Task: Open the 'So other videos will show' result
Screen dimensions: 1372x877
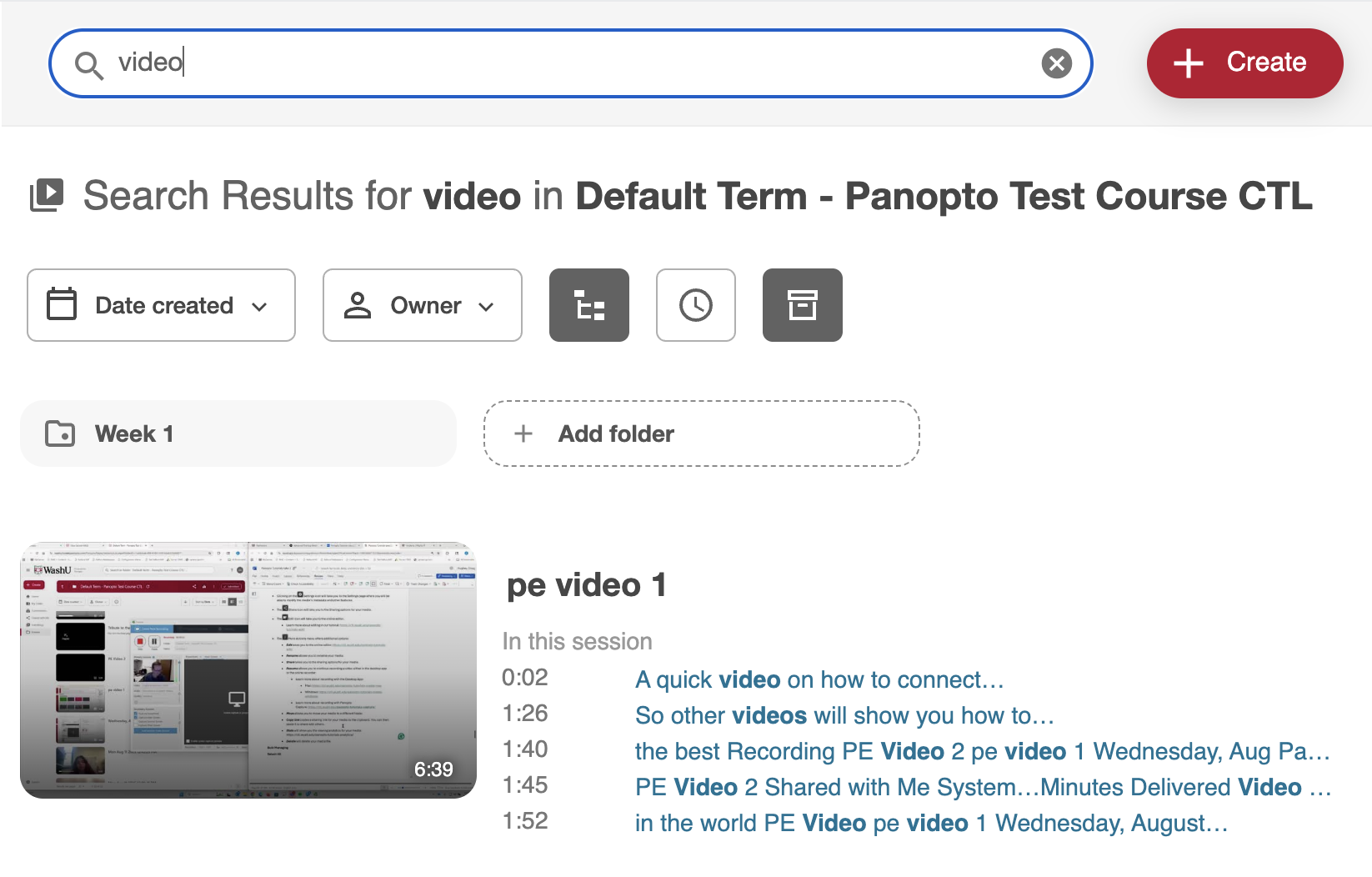Action: point(844,716)
